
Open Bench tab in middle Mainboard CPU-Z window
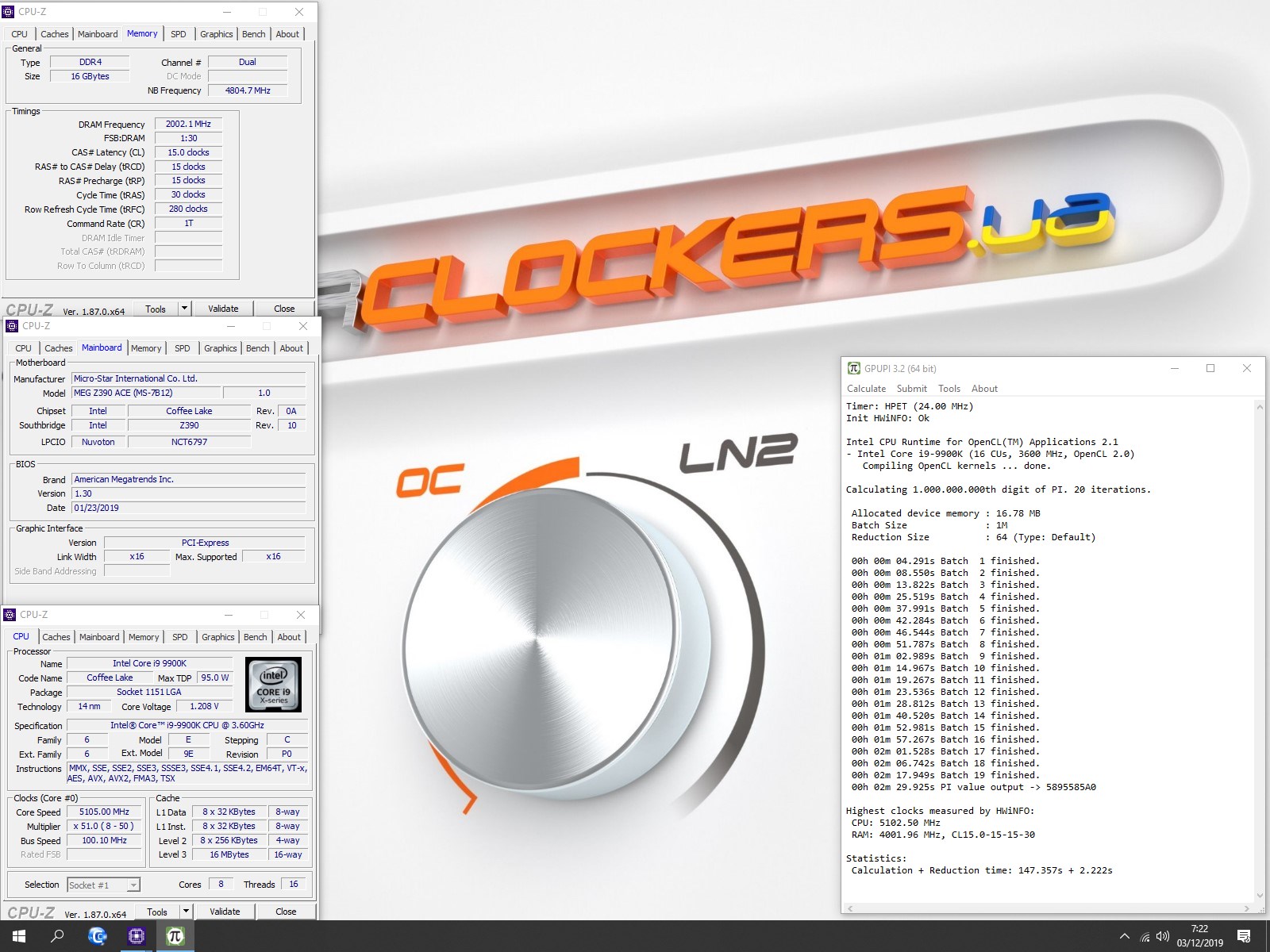tap(258, 348)
